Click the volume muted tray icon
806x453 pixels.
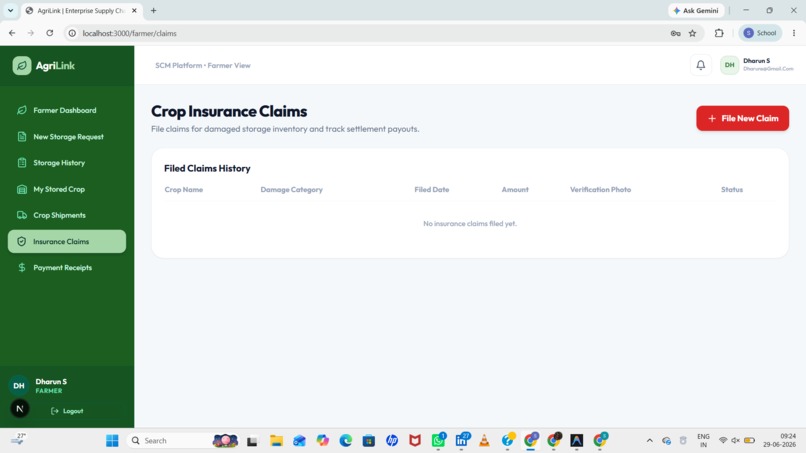(736, 441)
